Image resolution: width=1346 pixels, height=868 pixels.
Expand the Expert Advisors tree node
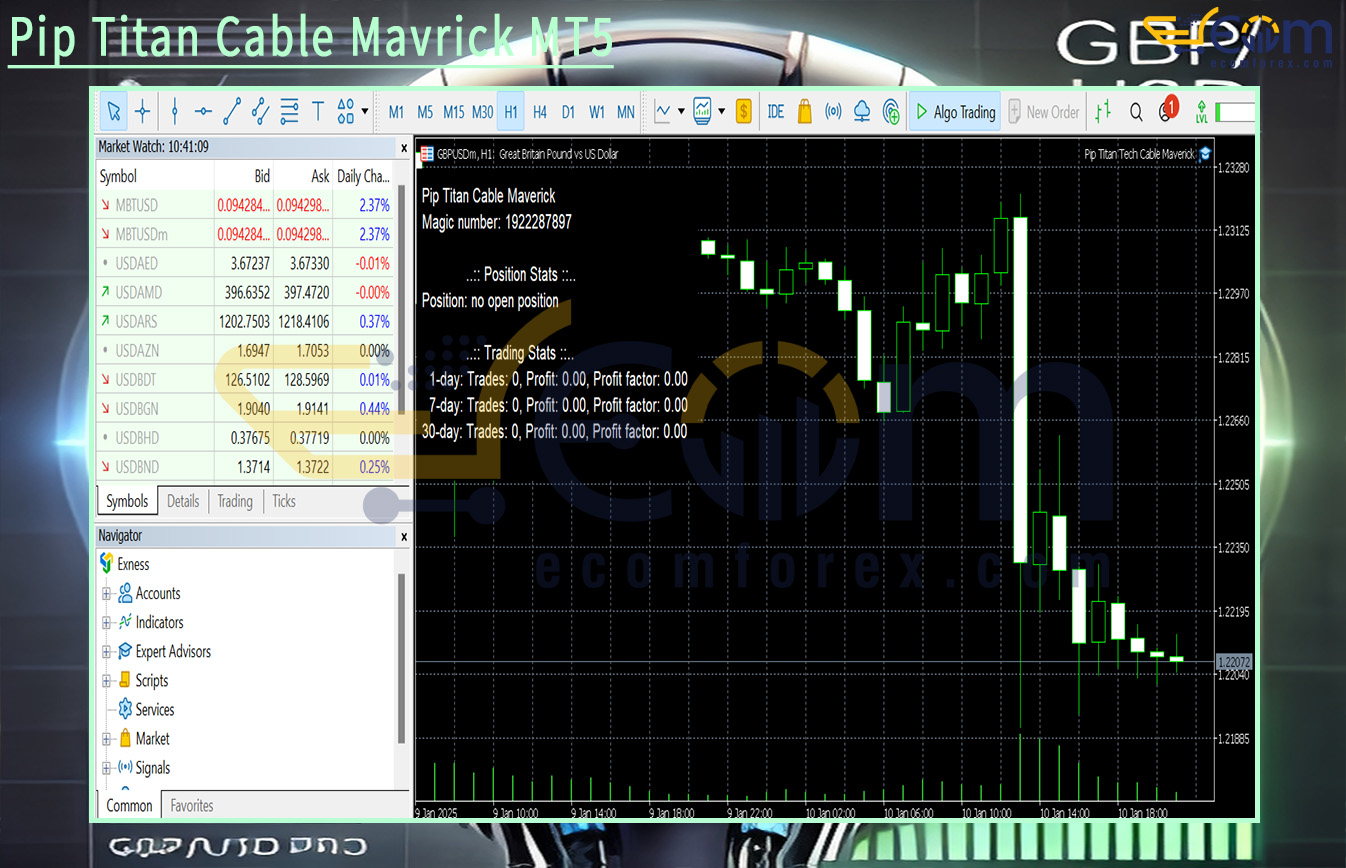(107, 652)
